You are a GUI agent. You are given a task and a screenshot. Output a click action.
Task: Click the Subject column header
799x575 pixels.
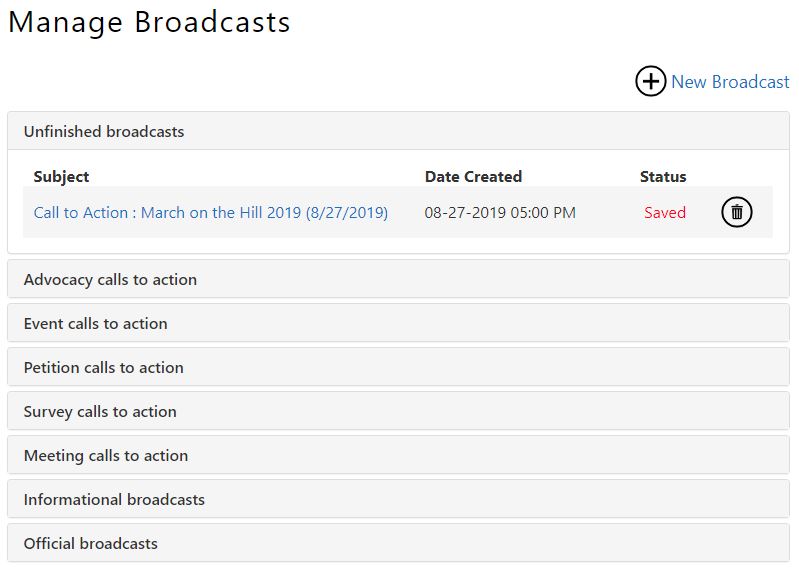point(61,177)
